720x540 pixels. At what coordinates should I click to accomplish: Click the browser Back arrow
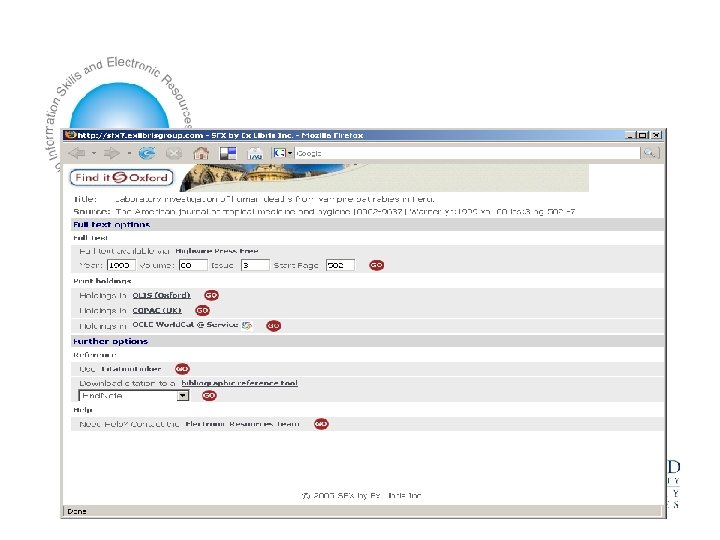tap(77, 153)
